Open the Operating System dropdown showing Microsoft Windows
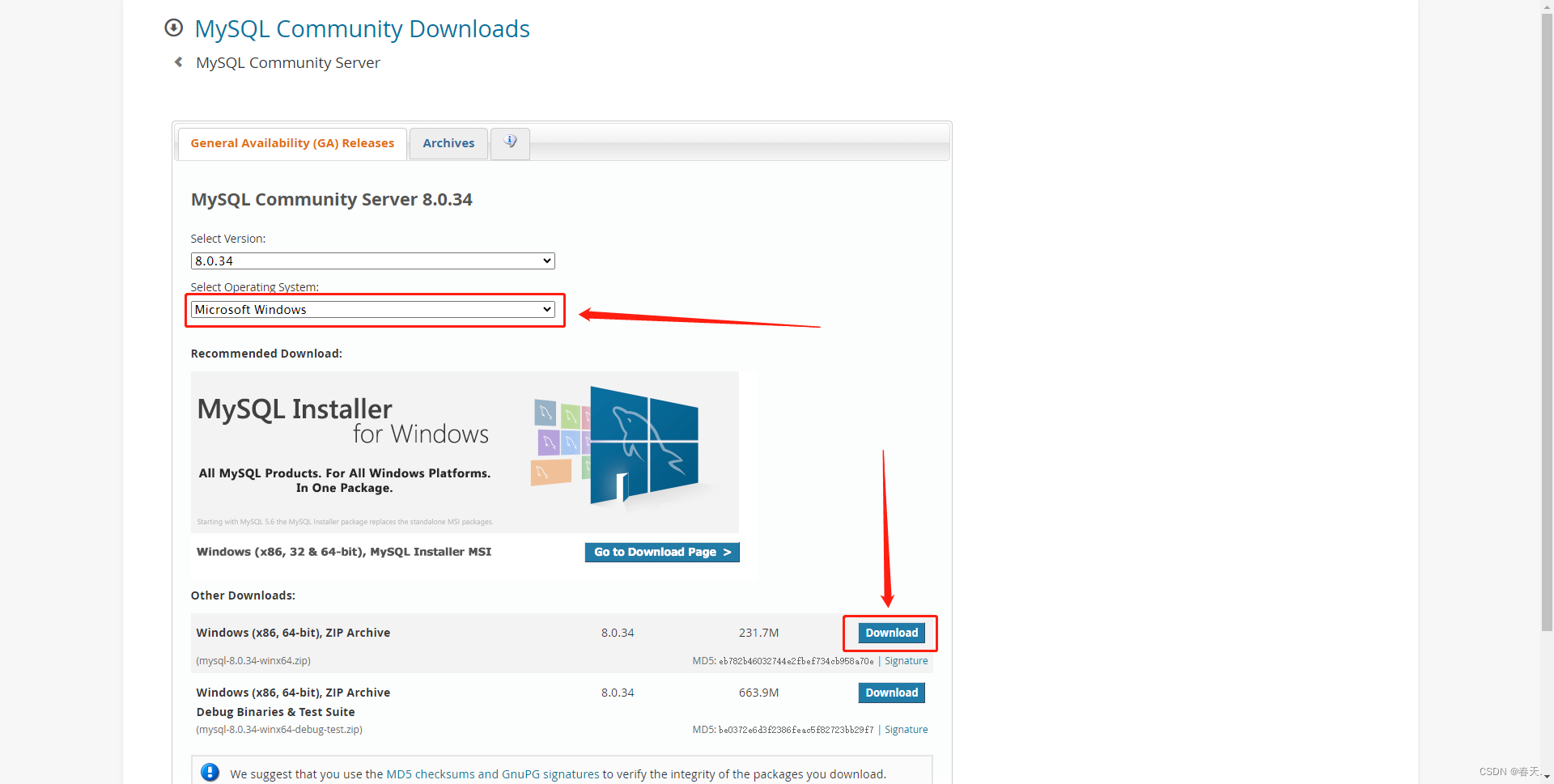The image size is (1554, 784). pos(372,309)
